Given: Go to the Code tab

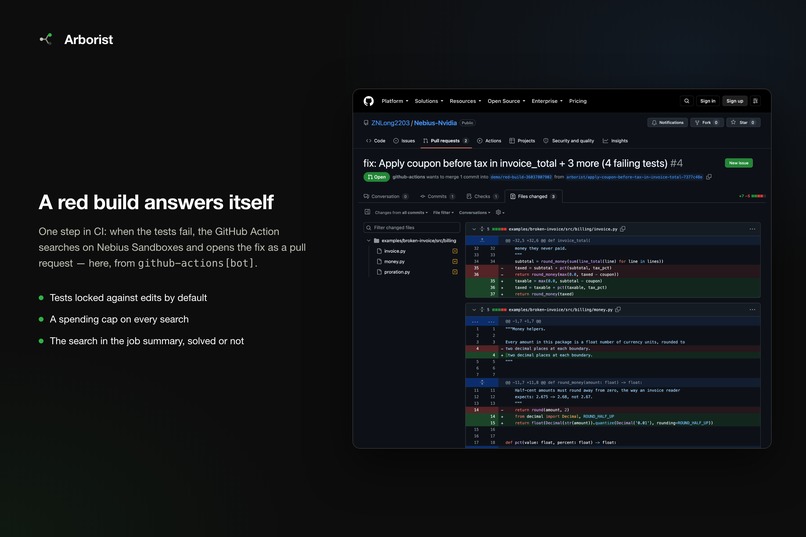Looking at the screenshot, I should 375,141.
